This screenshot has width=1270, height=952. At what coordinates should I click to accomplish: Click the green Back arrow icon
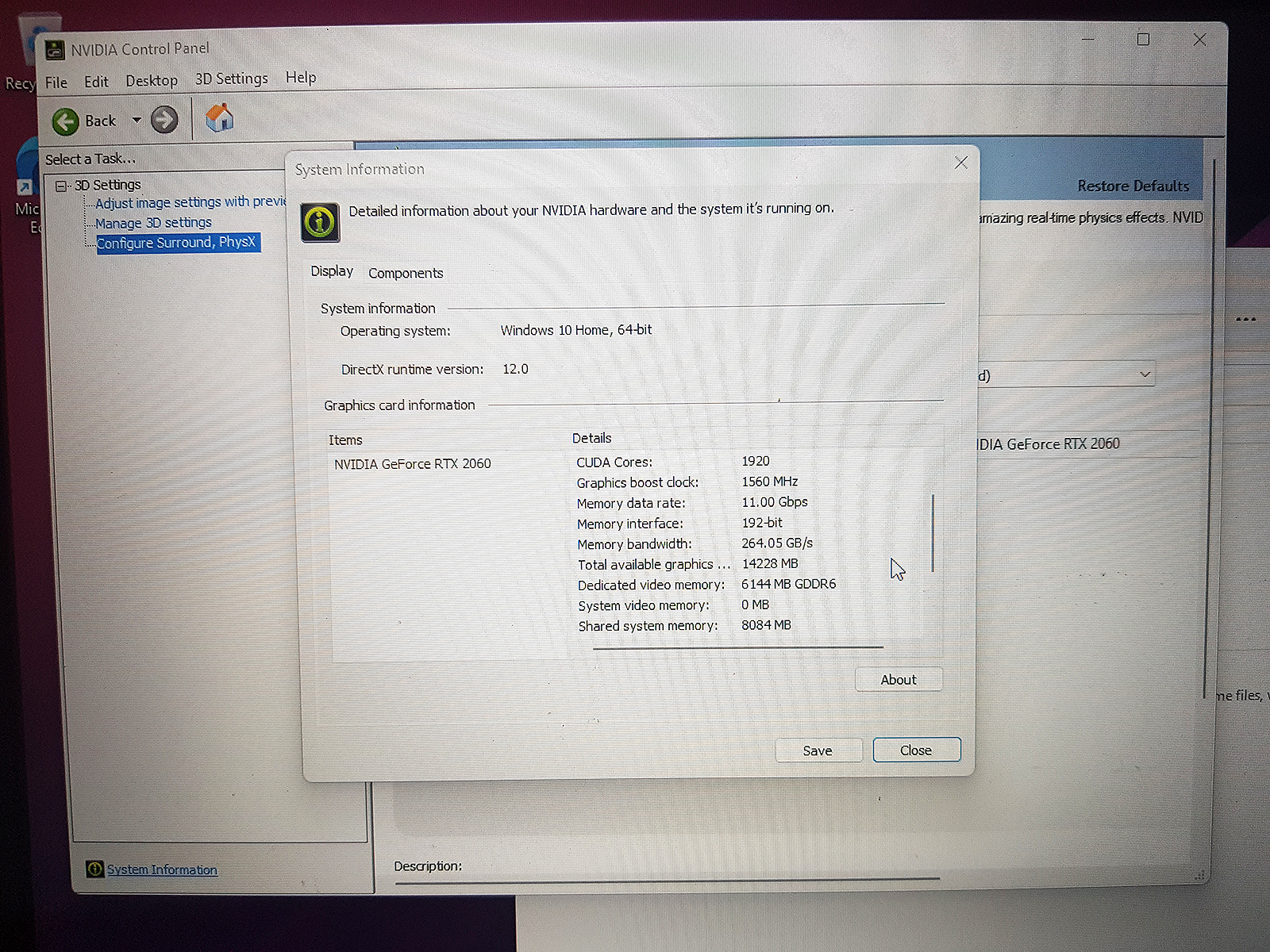[65, 121]
